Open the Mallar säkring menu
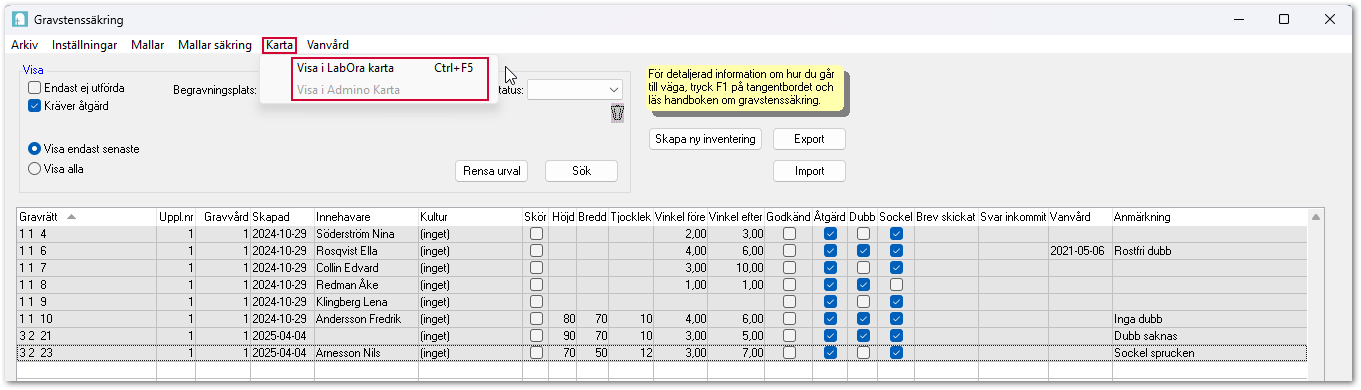The image size is (1361, 390). (x=215, y=45)
